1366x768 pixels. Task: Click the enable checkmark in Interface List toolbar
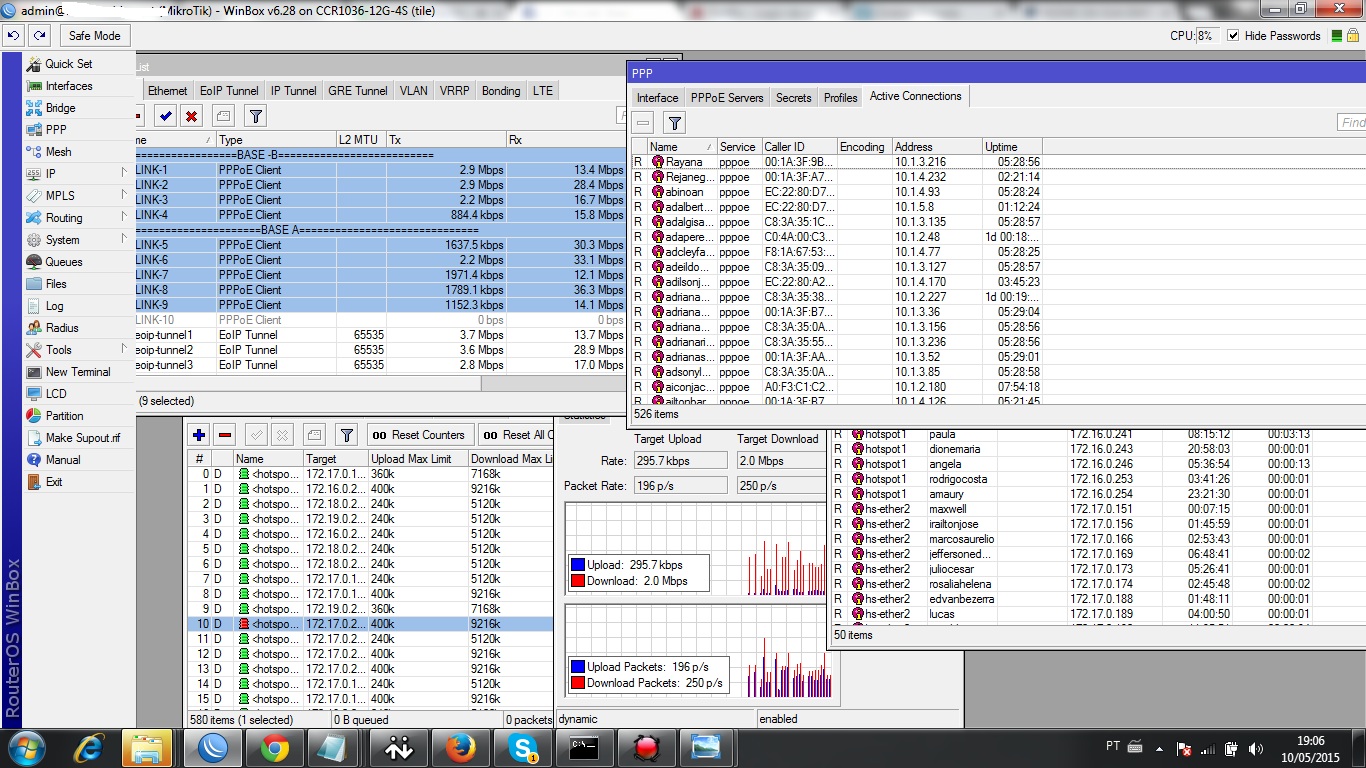[166, 116]
